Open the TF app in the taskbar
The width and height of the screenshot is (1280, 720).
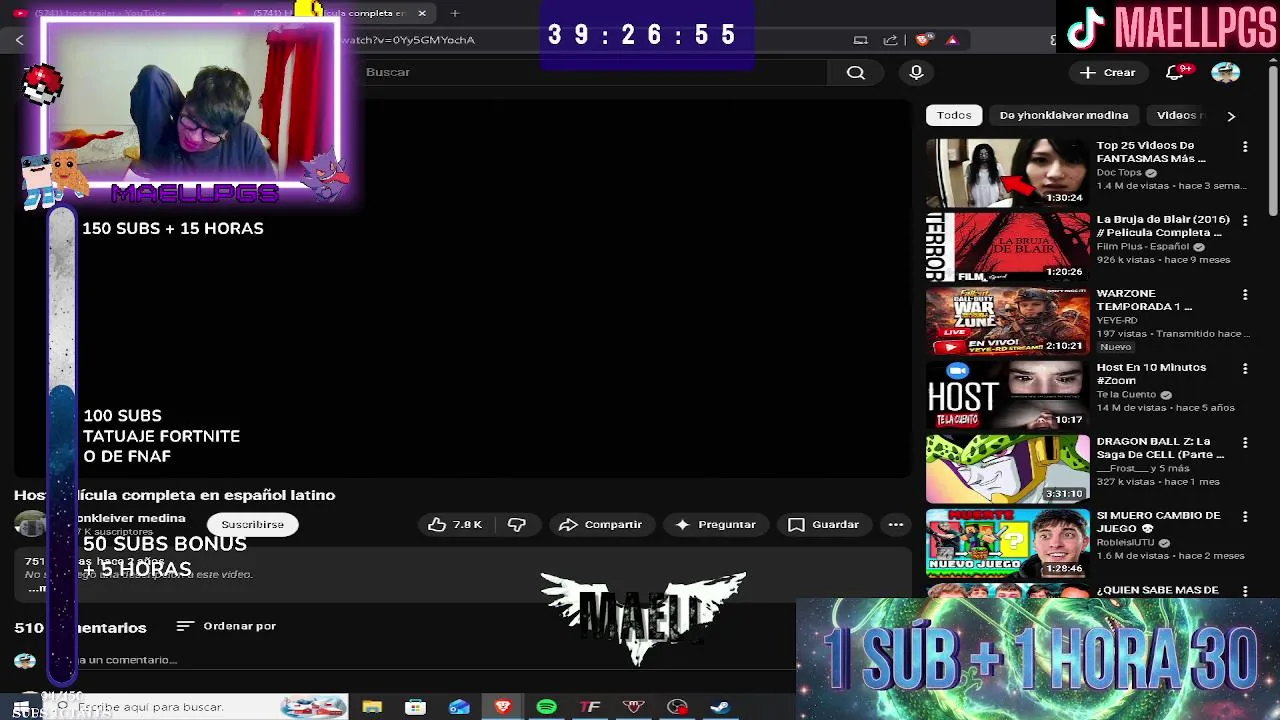(590, 707)
